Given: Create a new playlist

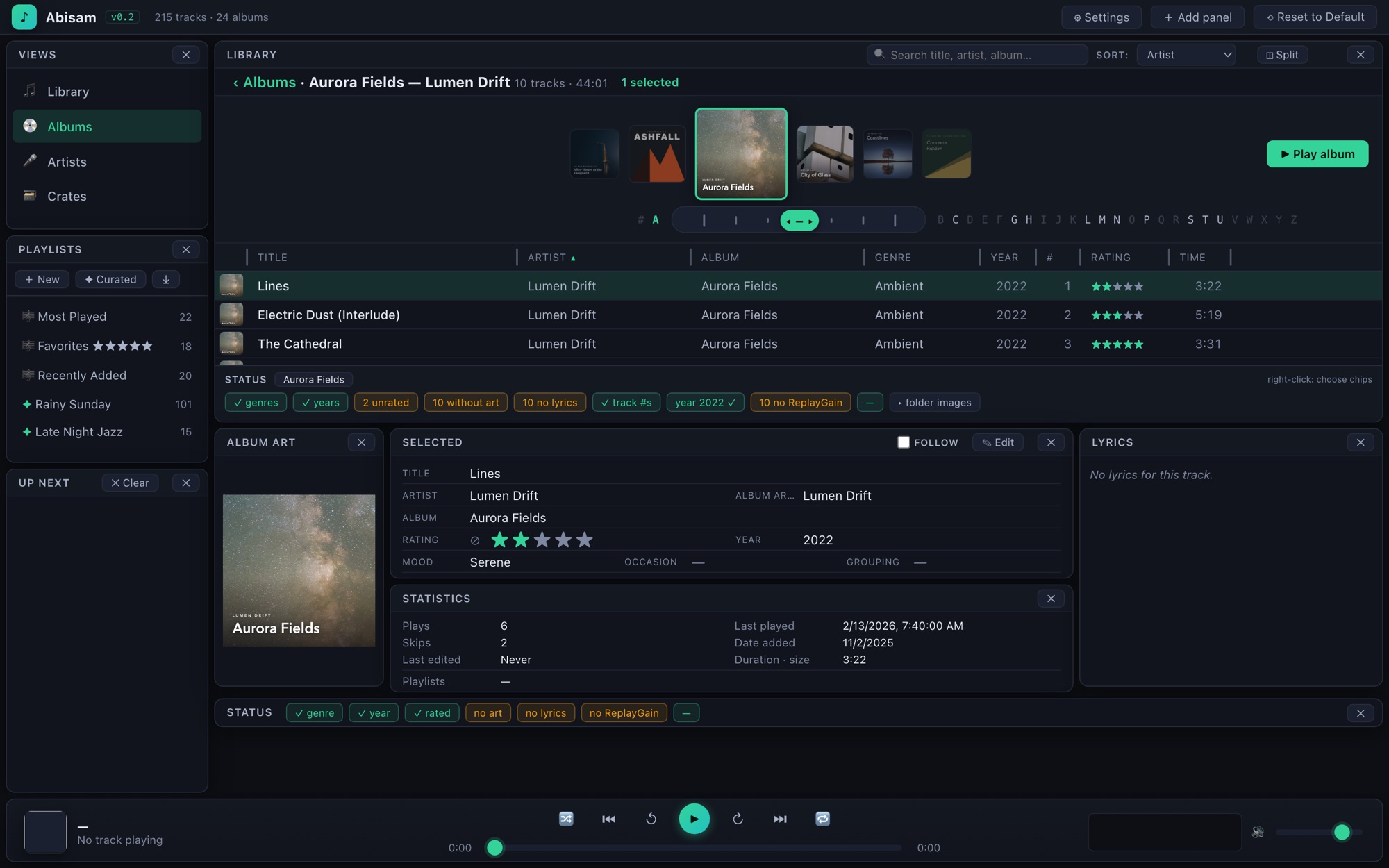Looking at the screenshot, I should pyautogui.click(x=42, y=279).
